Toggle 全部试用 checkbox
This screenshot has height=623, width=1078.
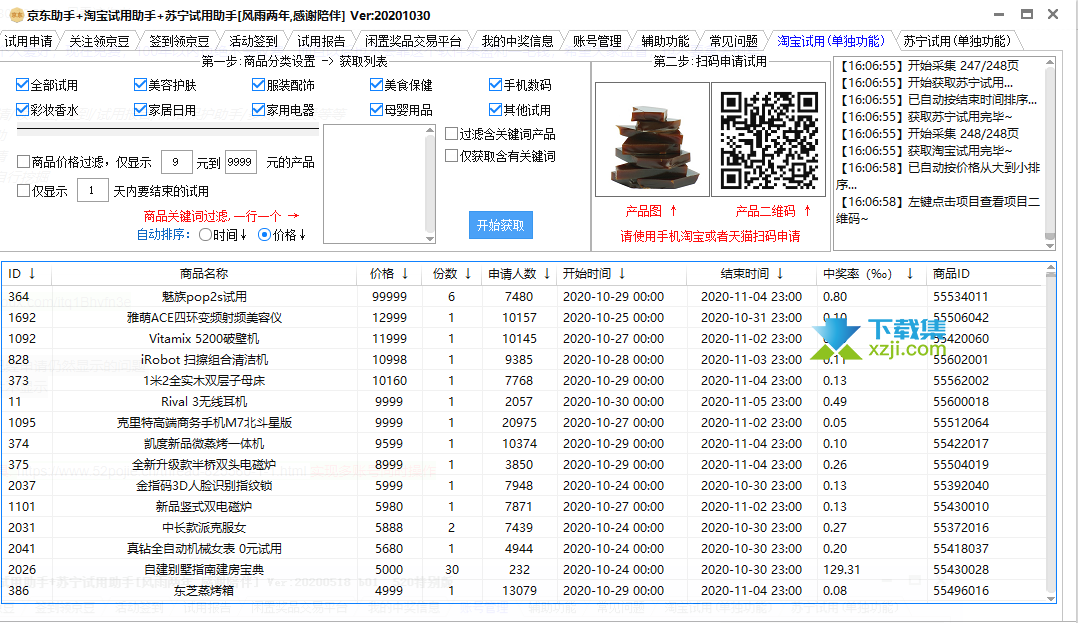point(23,85)
